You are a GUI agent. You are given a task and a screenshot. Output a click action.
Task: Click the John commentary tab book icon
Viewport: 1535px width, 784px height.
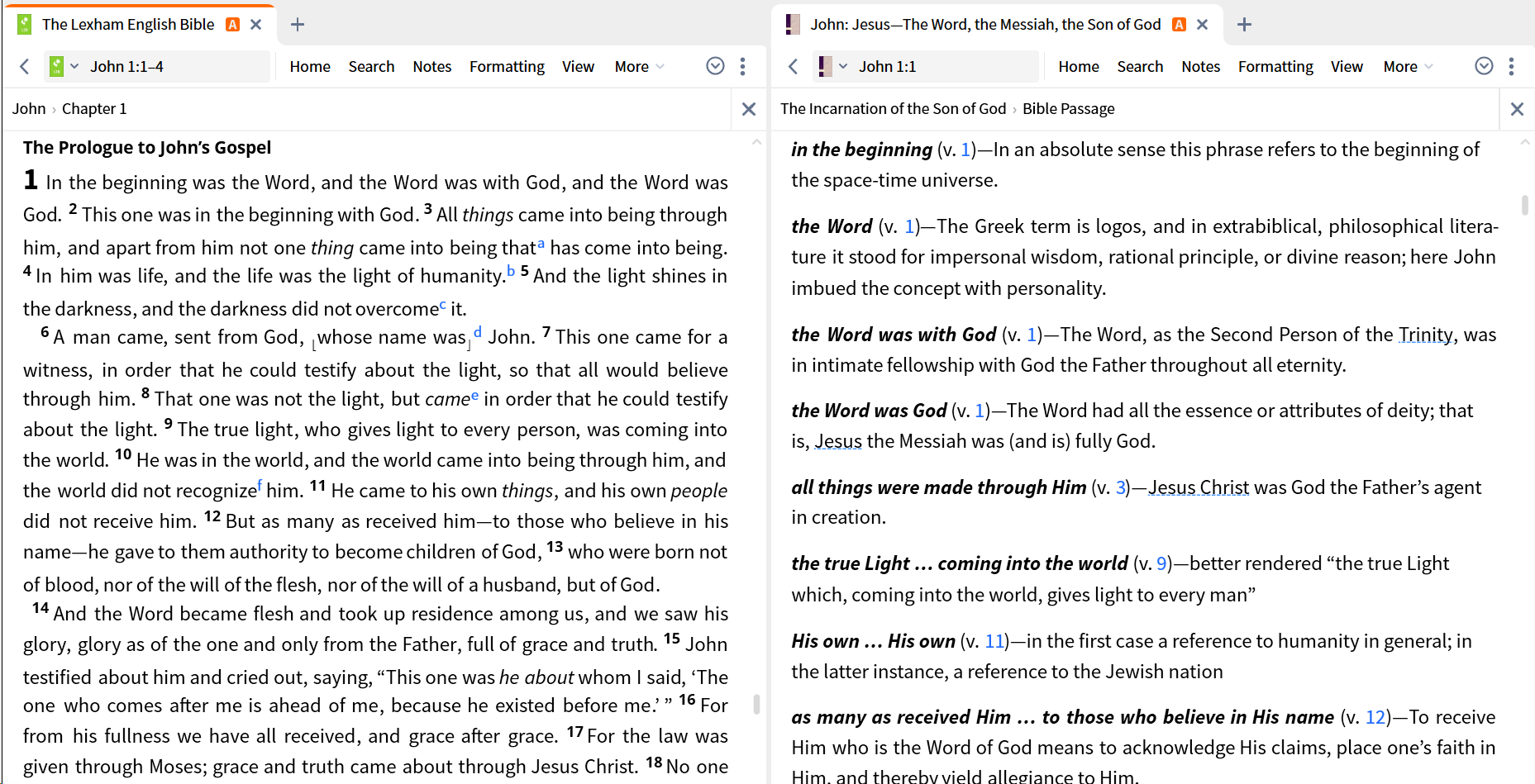[x=793, y=24]
